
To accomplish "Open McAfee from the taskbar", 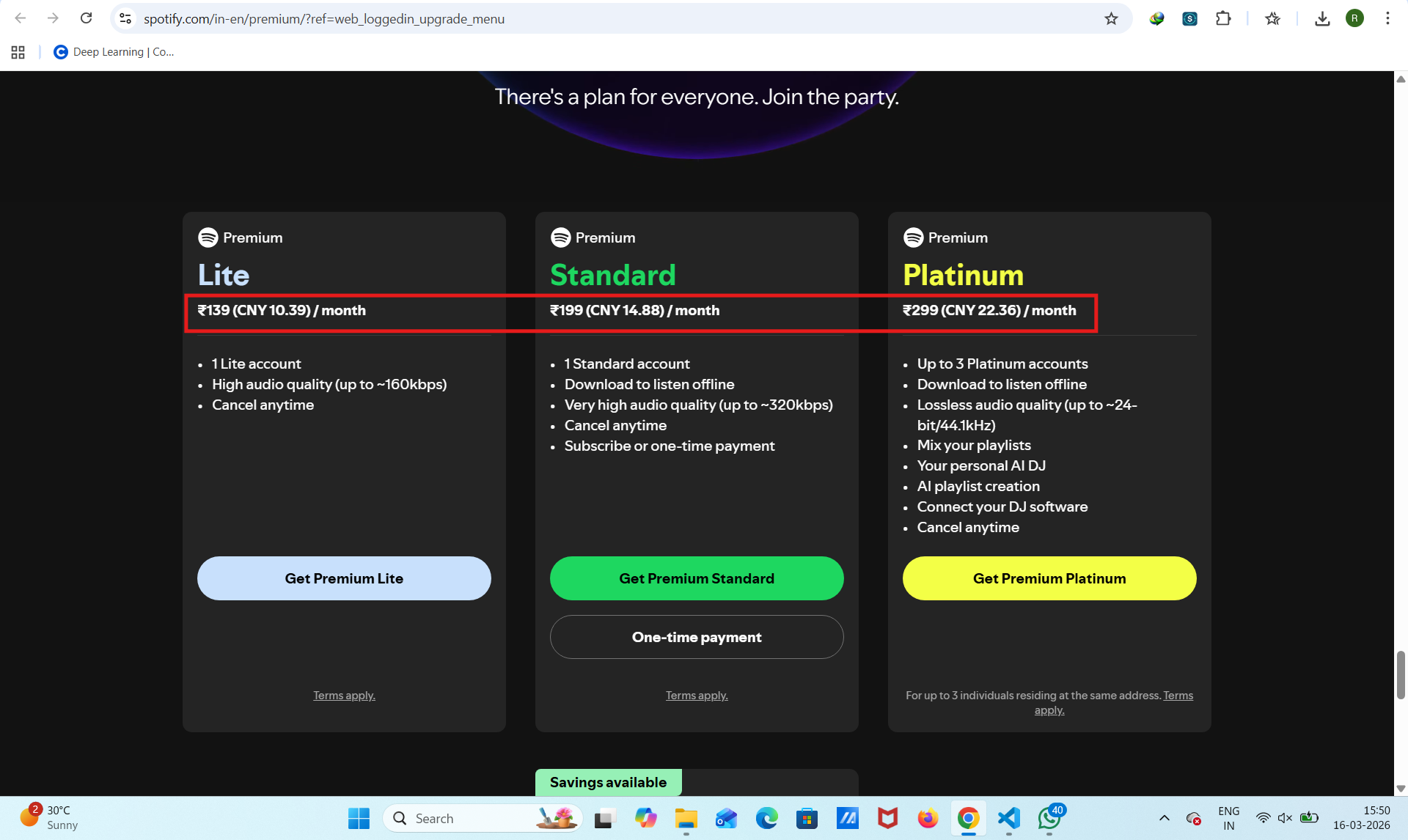I will pyautogui.click(x=887, y=818).
